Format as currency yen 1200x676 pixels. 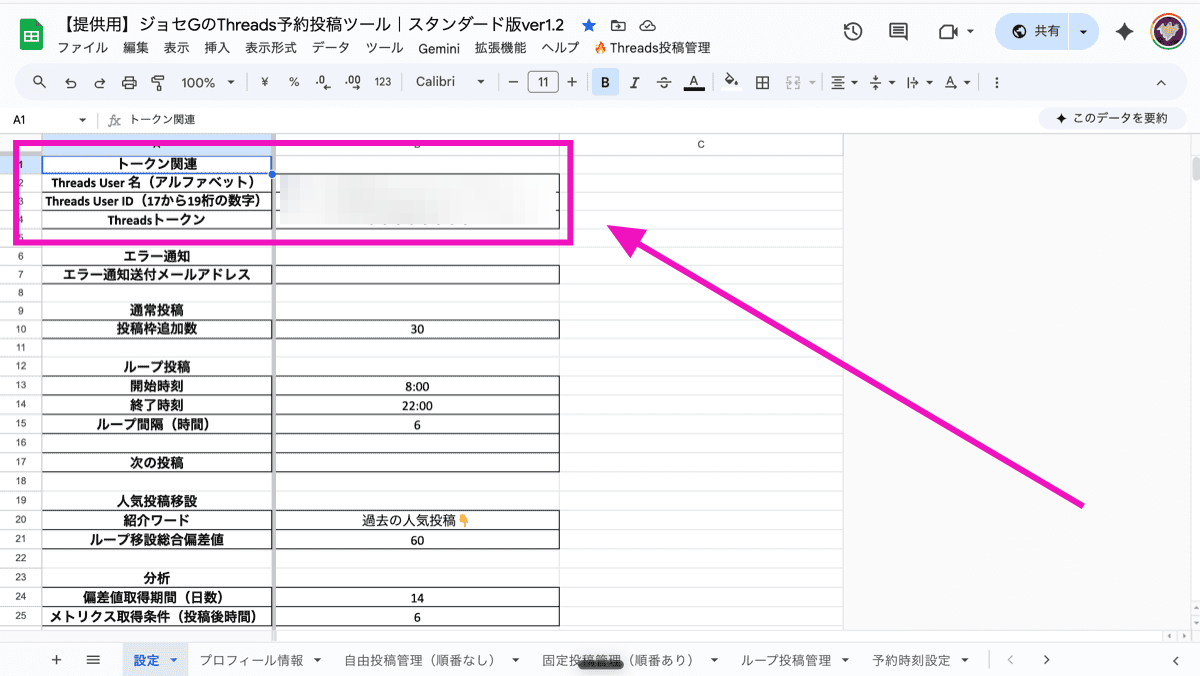264,82
